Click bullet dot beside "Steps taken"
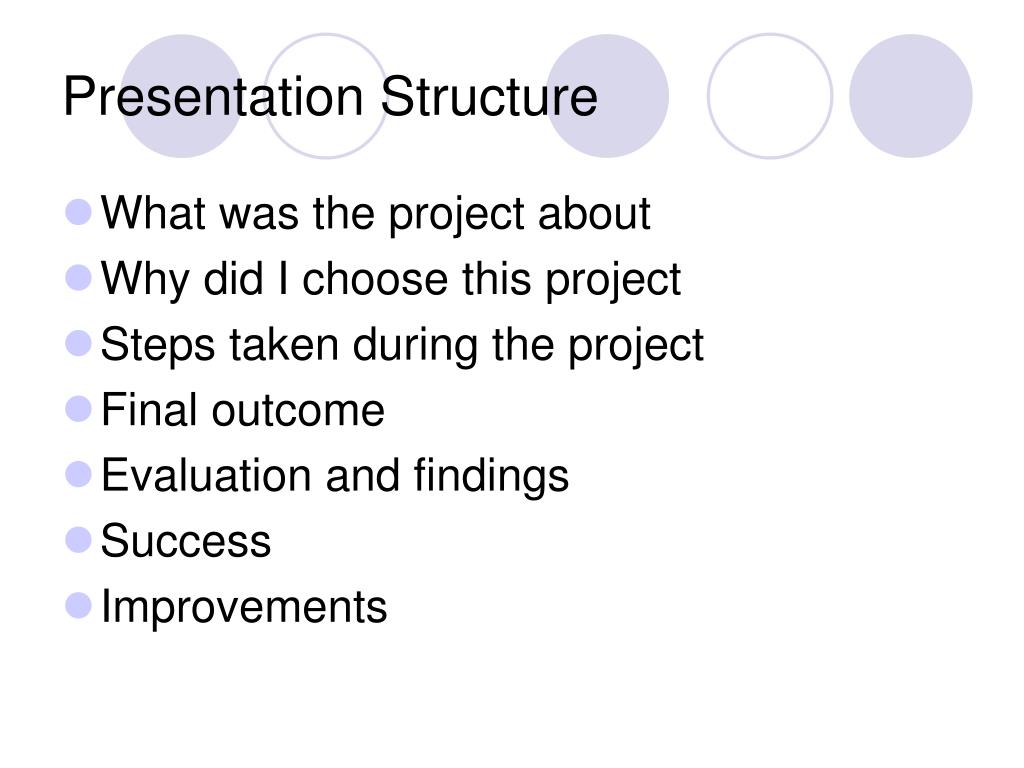Viewport: 1024px width, 768px height. point(78,344)
